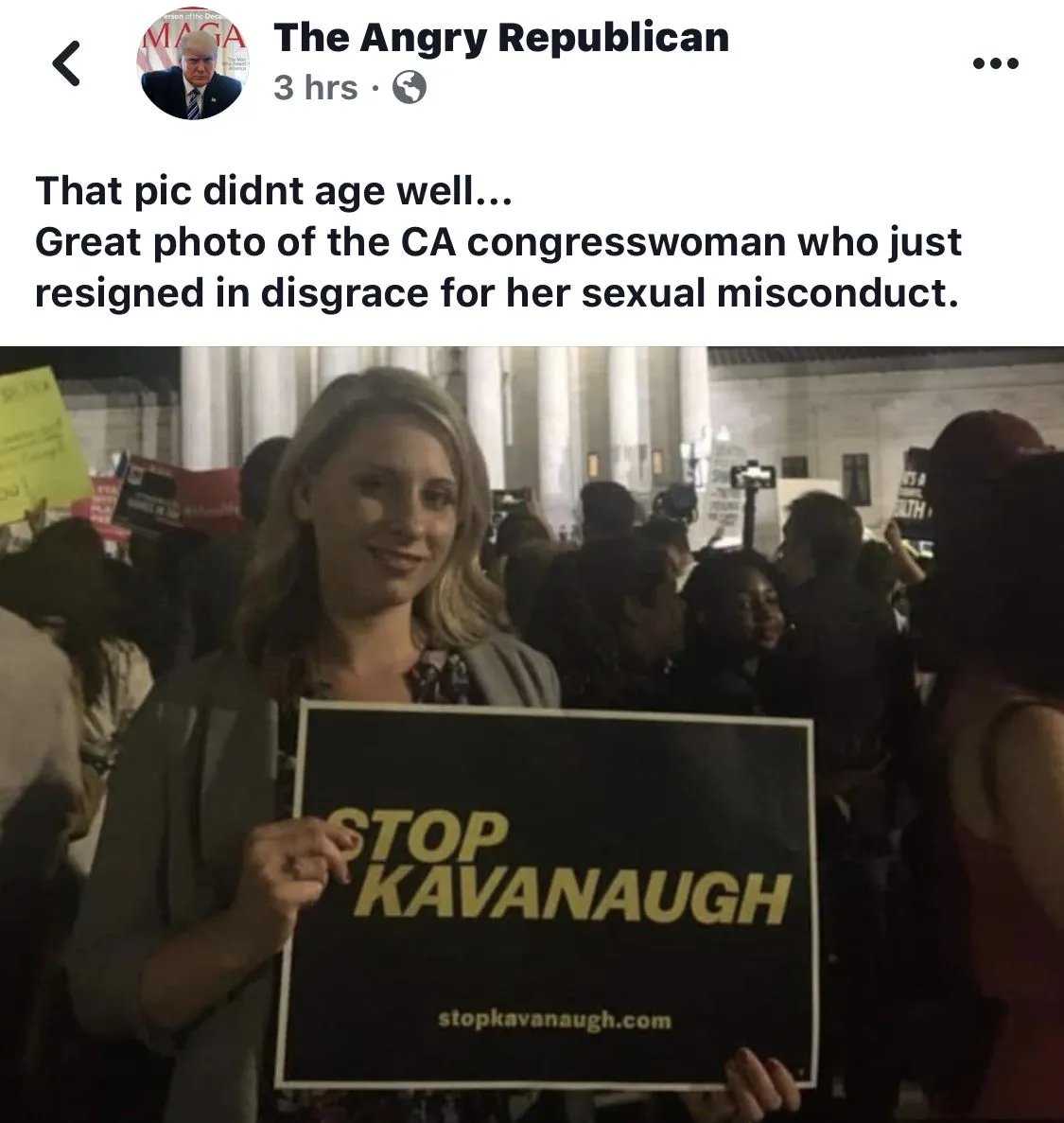Image resolution: width=1064 pixels, height=1123 pixels.
Task: Open The Angry Republican profile avatar
Action: [190, 63]
